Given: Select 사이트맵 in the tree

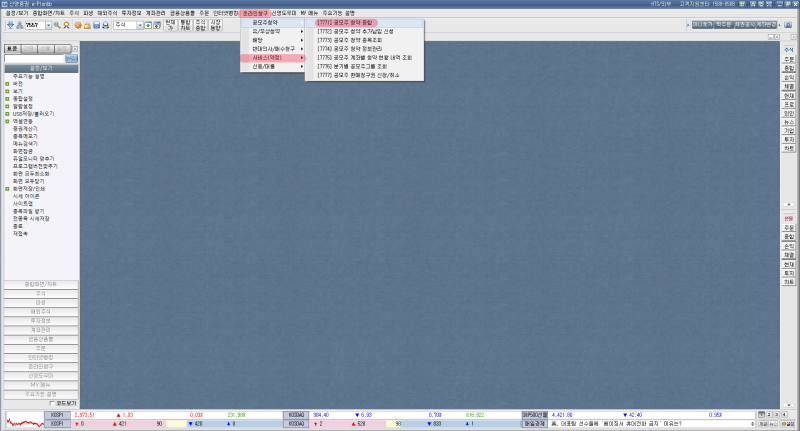Looking at the screenshot, I should 22,204.
